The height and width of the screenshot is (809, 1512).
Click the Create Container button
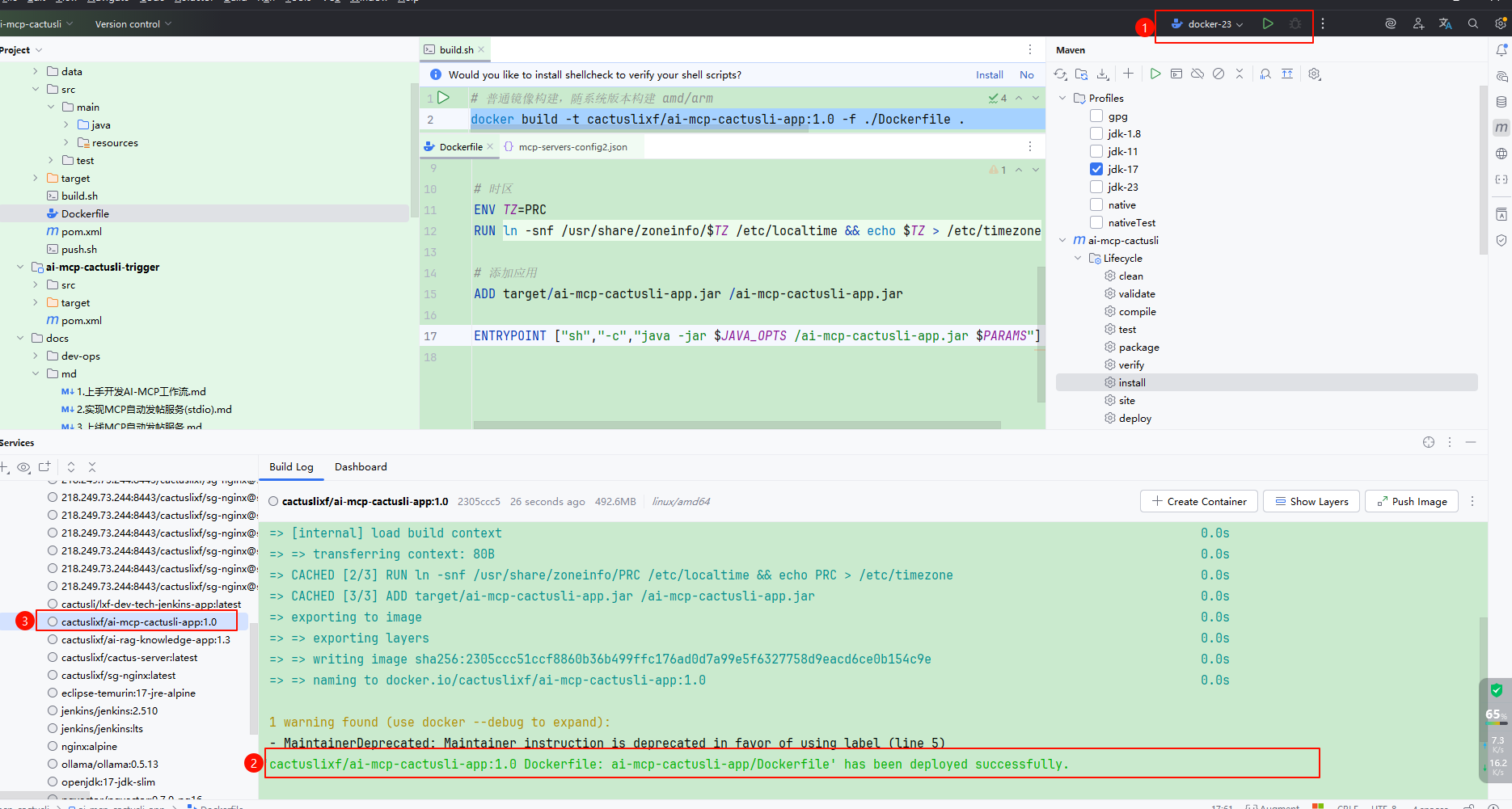pos(1199,501)
